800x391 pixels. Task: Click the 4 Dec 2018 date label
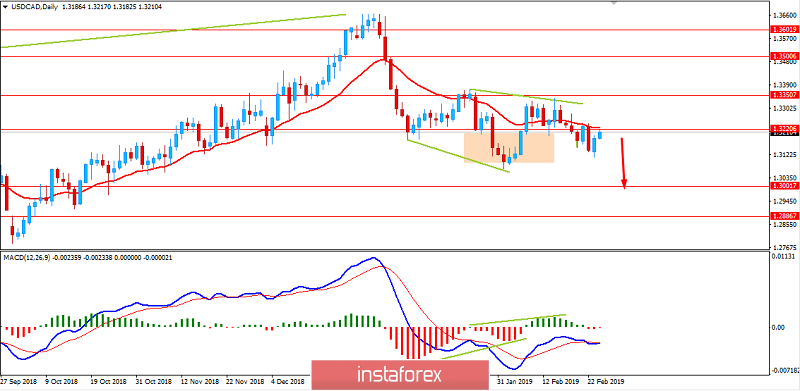(288, 381)
